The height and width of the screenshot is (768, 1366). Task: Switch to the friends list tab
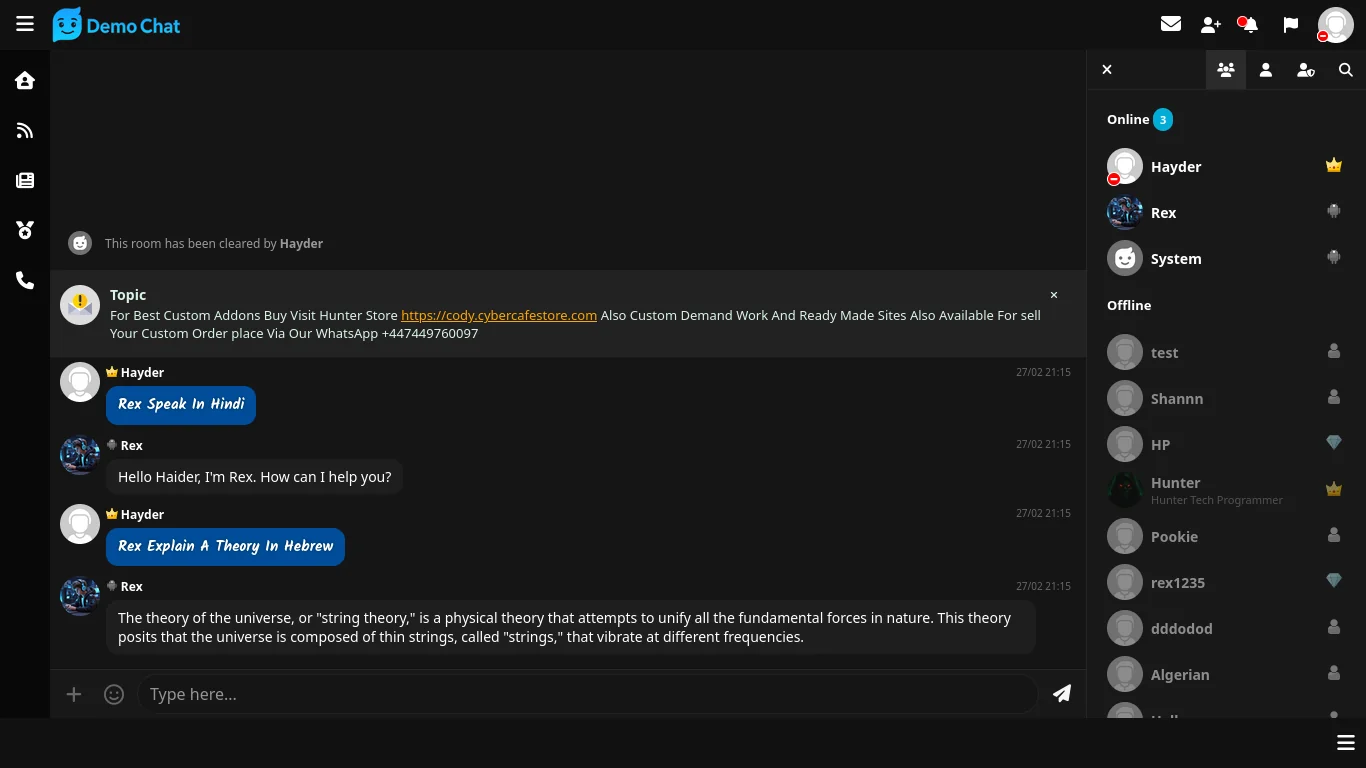pos(1265,70)
